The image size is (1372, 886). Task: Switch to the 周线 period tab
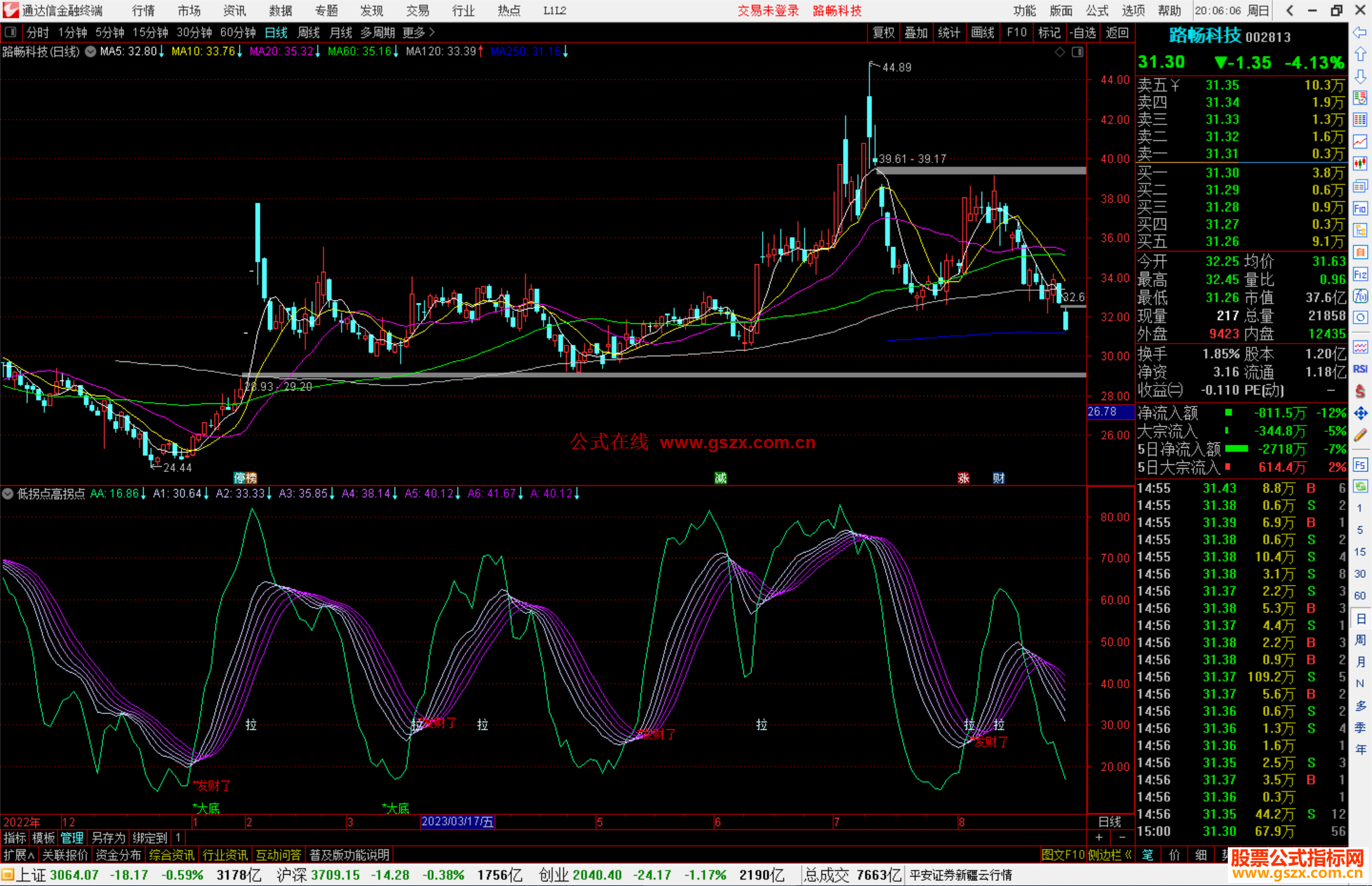pos(308,32)
